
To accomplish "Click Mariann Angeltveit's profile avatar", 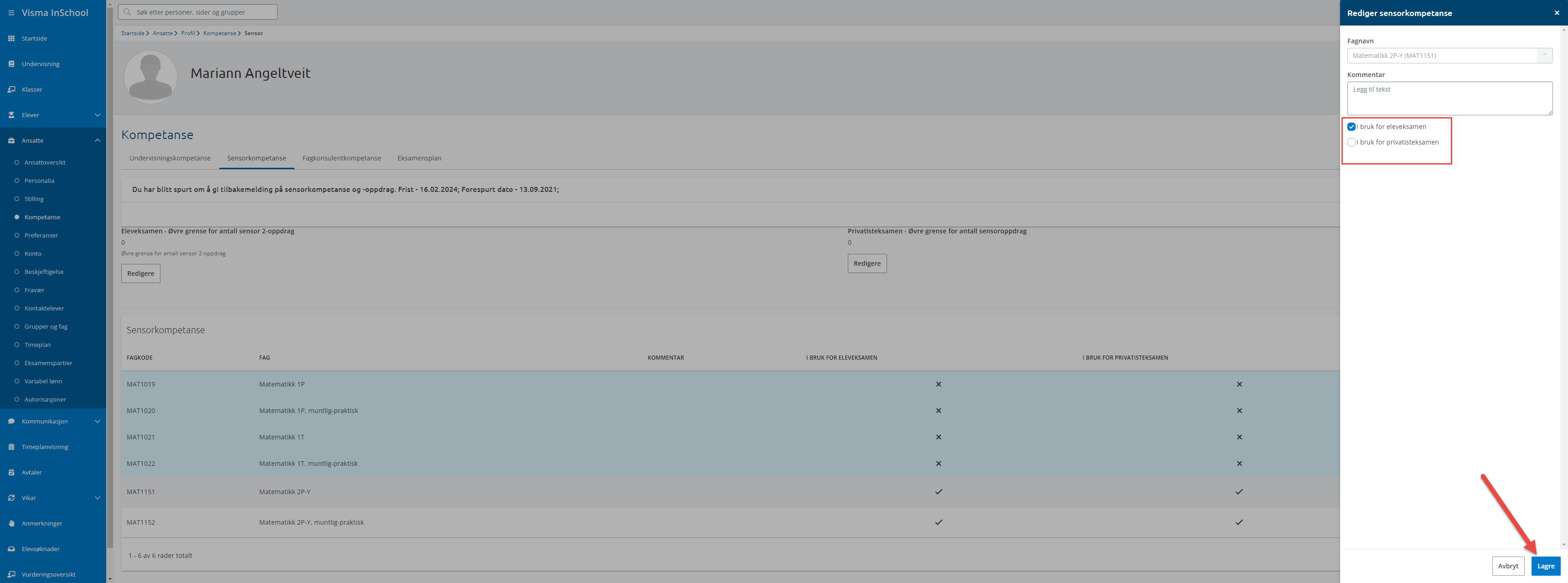I will 150,77.
